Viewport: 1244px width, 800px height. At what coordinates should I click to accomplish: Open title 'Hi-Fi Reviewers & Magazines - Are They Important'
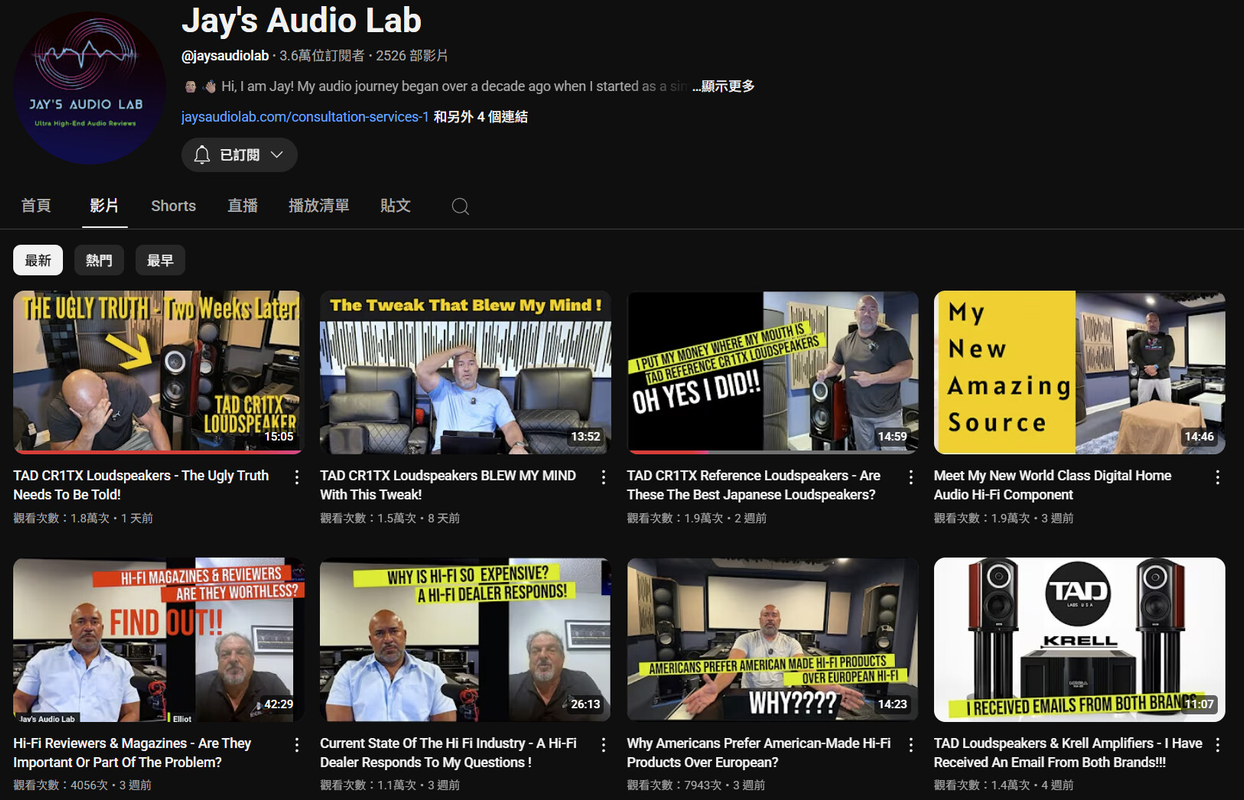pyautogui.click(x=132, y=753)
